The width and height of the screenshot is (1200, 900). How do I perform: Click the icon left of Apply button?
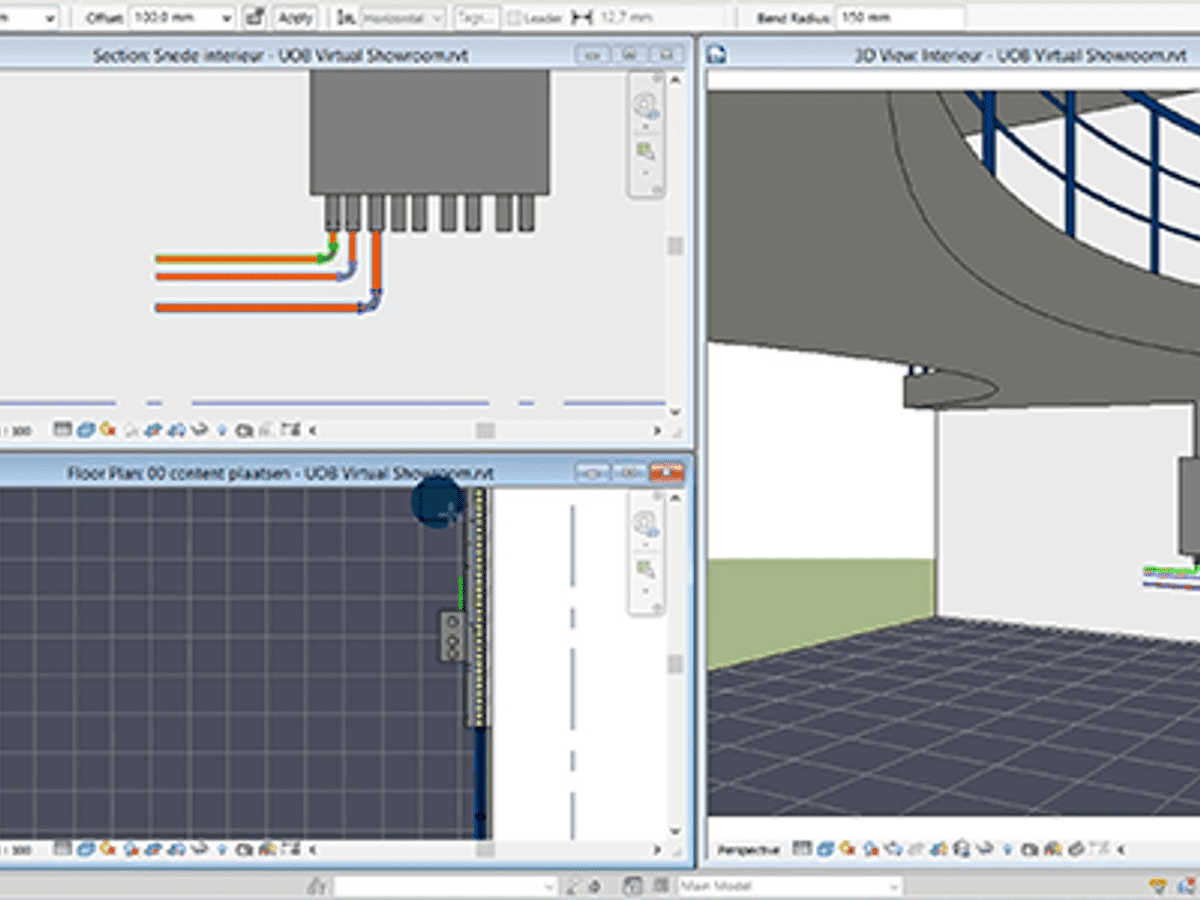point(255,18)
